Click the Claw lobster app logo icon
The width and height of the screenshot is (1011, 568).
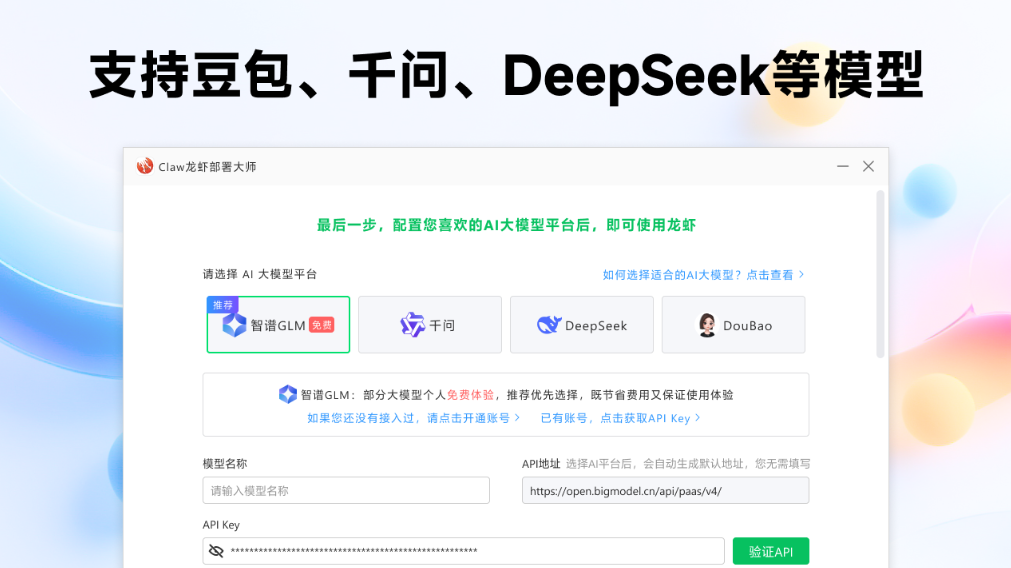(x=145, y=166)
